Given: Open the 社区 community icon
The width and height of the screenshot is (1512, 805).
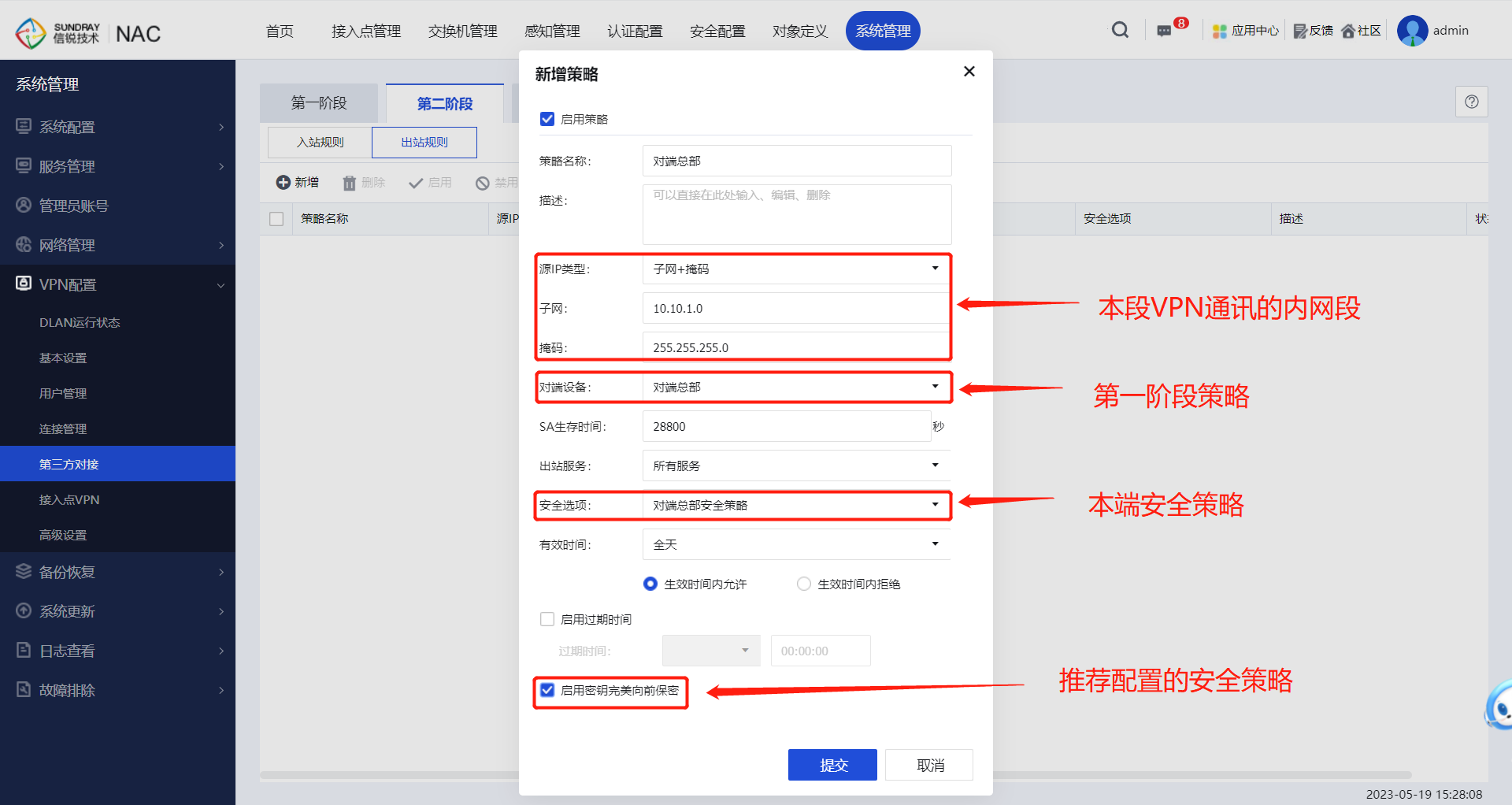Looking at the screenshot, I should (1348, 31).
